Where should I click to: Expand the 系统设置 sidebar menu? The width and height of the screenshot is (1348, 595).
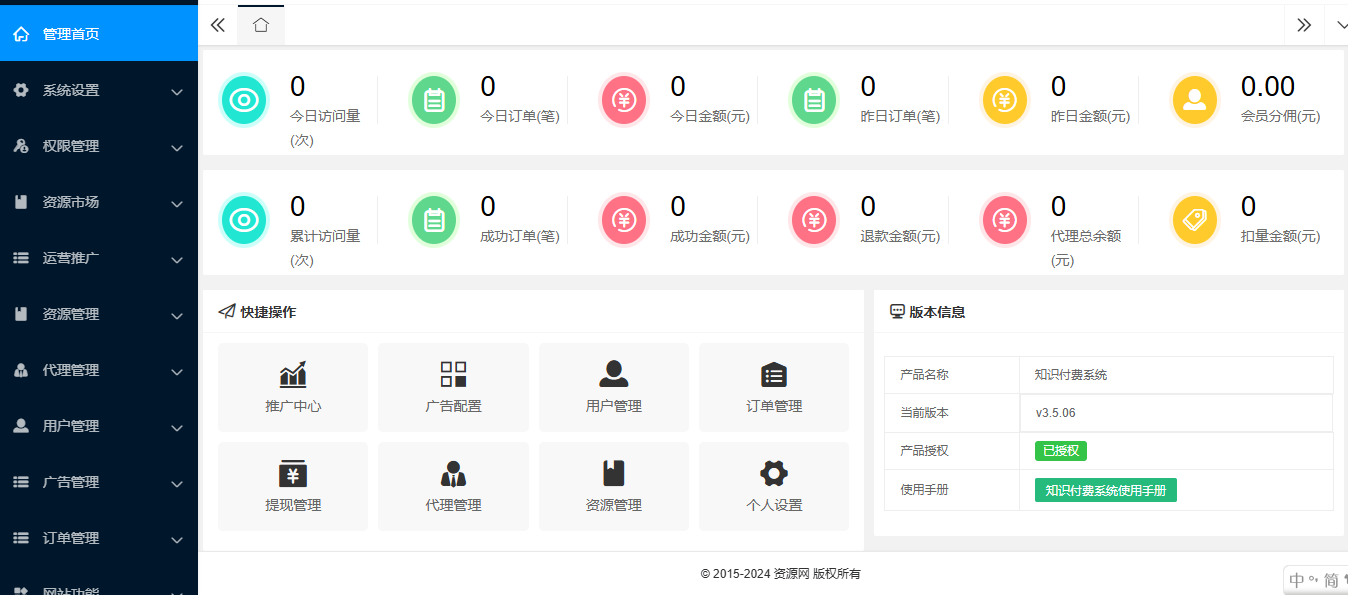point(98,91)
